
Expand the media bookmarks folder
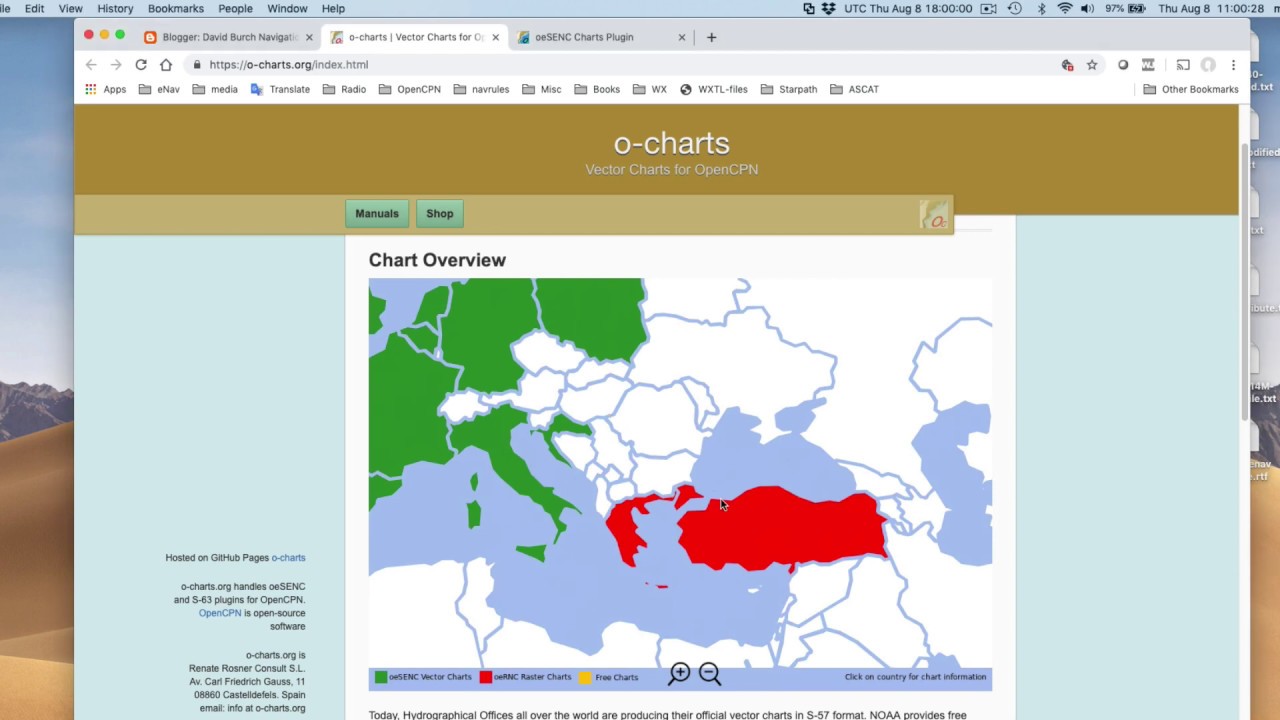tap(215, 89)
